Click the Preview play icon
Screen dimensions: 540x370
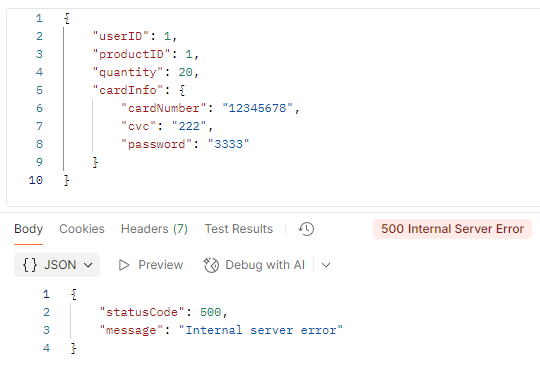pyautogui.click(x=124, y=265)
